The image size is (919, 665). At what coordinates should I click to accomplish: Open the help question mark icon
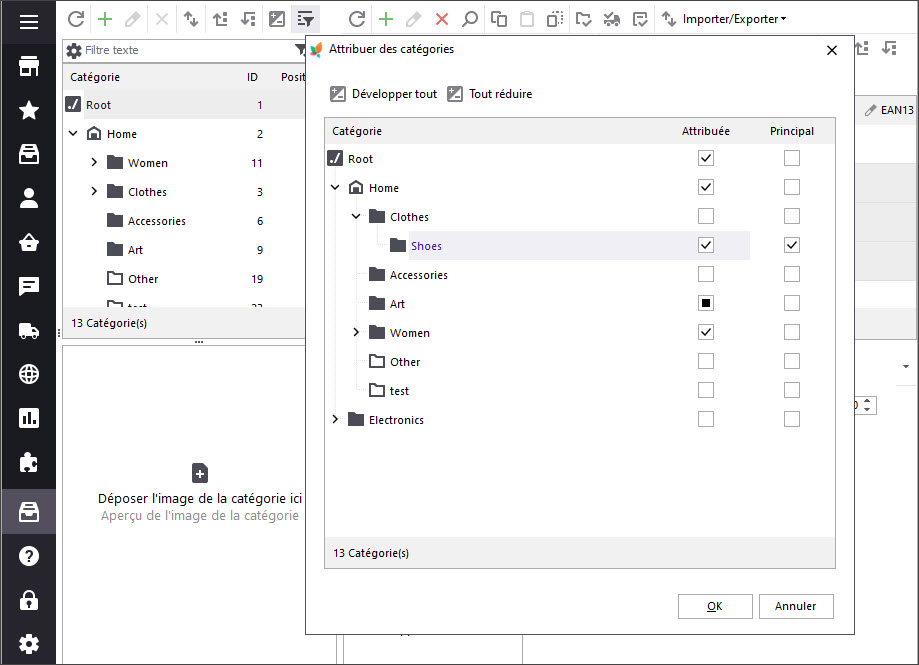tap(29, 556)
